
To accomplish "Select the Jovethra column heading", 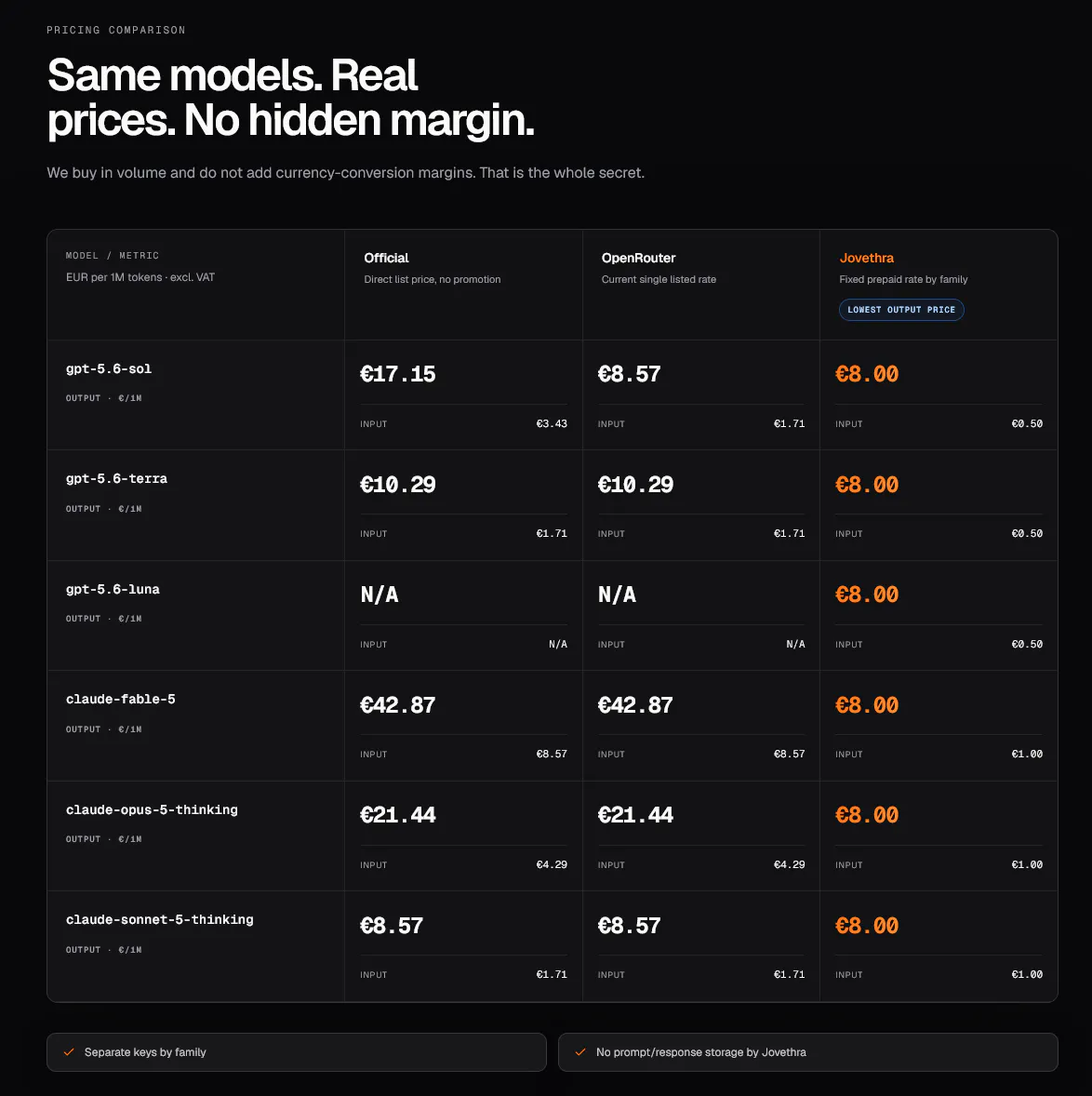I will 866,258.
